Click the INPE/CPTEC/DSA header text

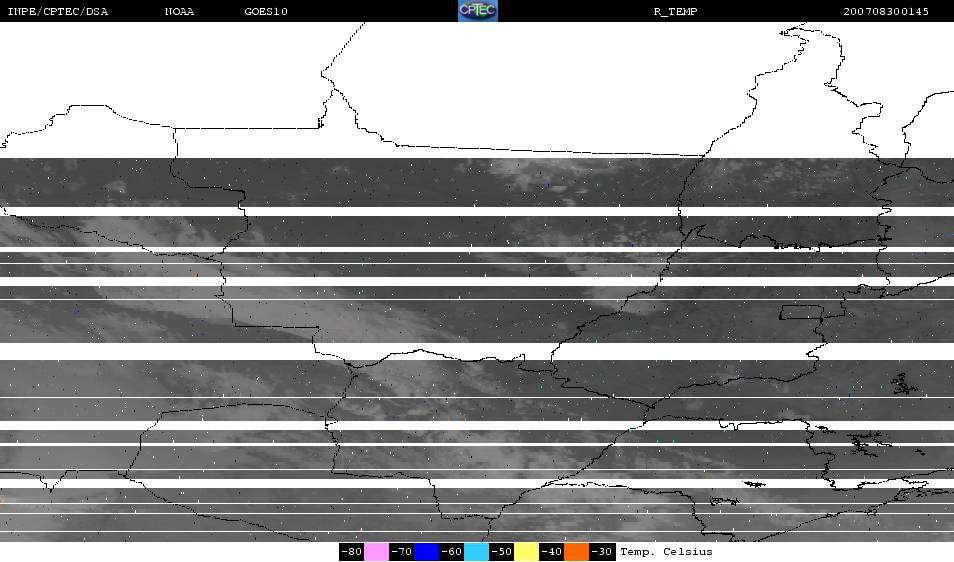point(58,12)
